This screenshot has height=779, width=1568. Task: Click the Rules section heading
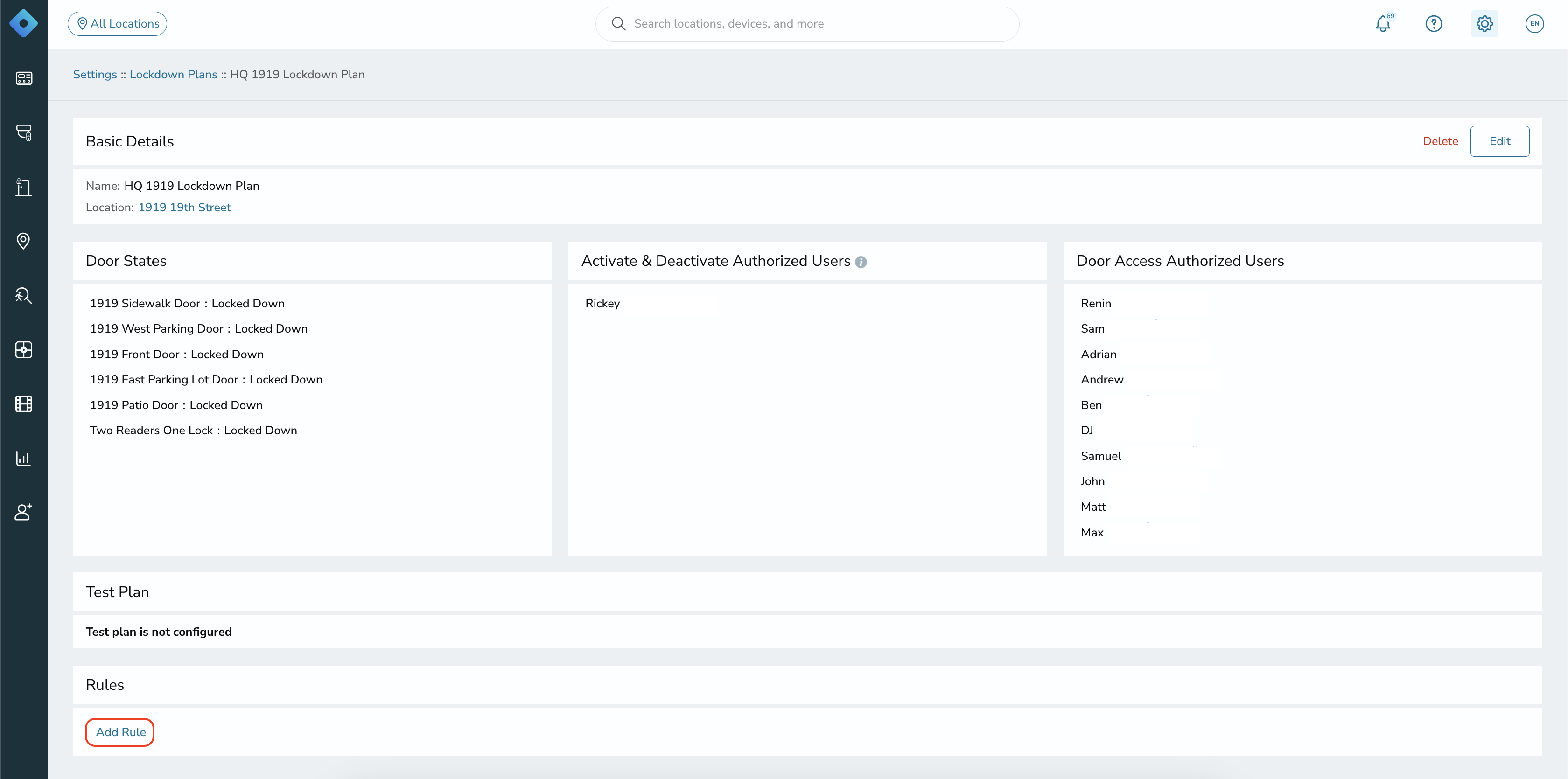[x=105, y=685]
